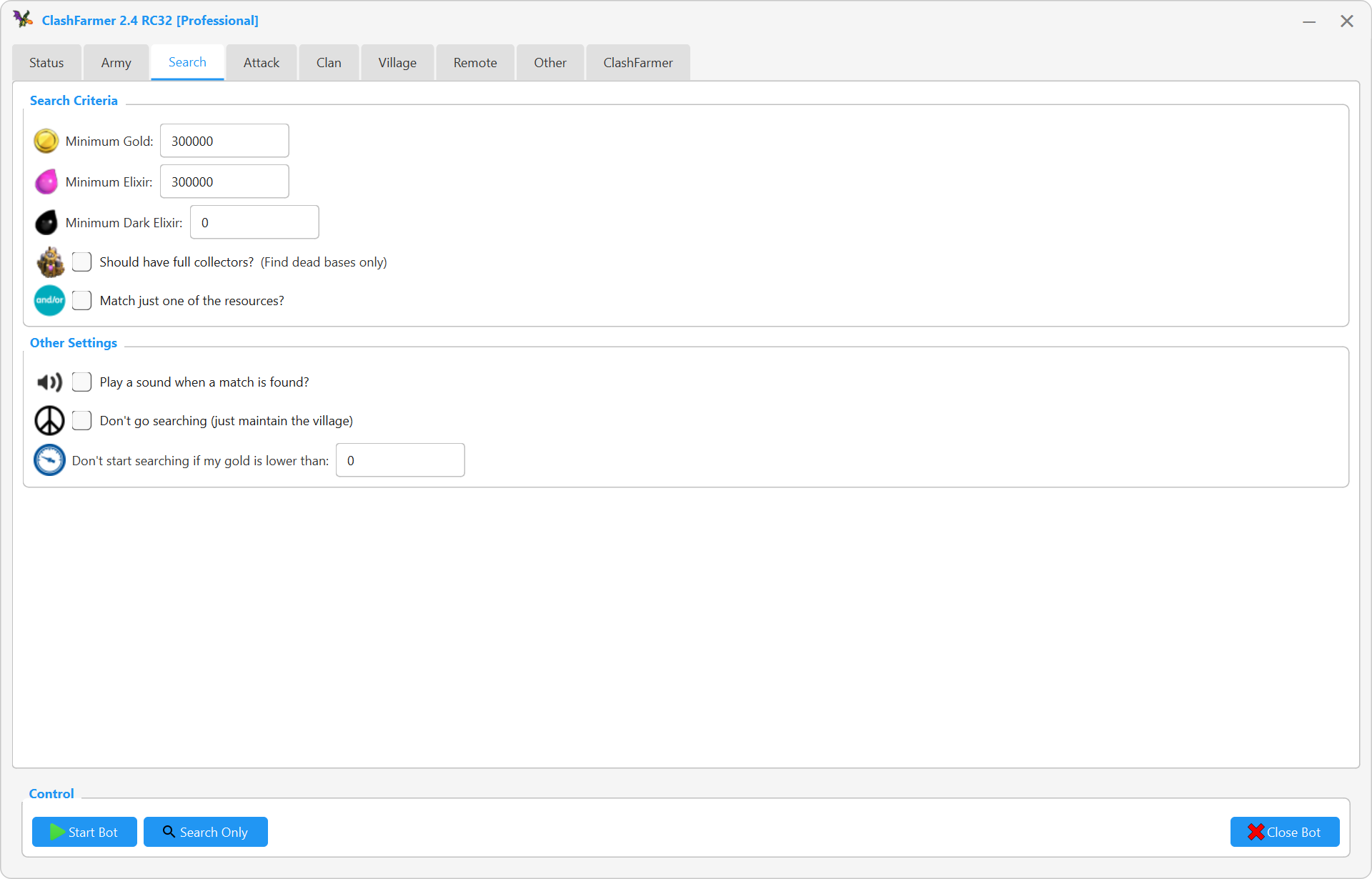
Task: Click the 'Control' group heading
Action: click(x=51, y=794)
